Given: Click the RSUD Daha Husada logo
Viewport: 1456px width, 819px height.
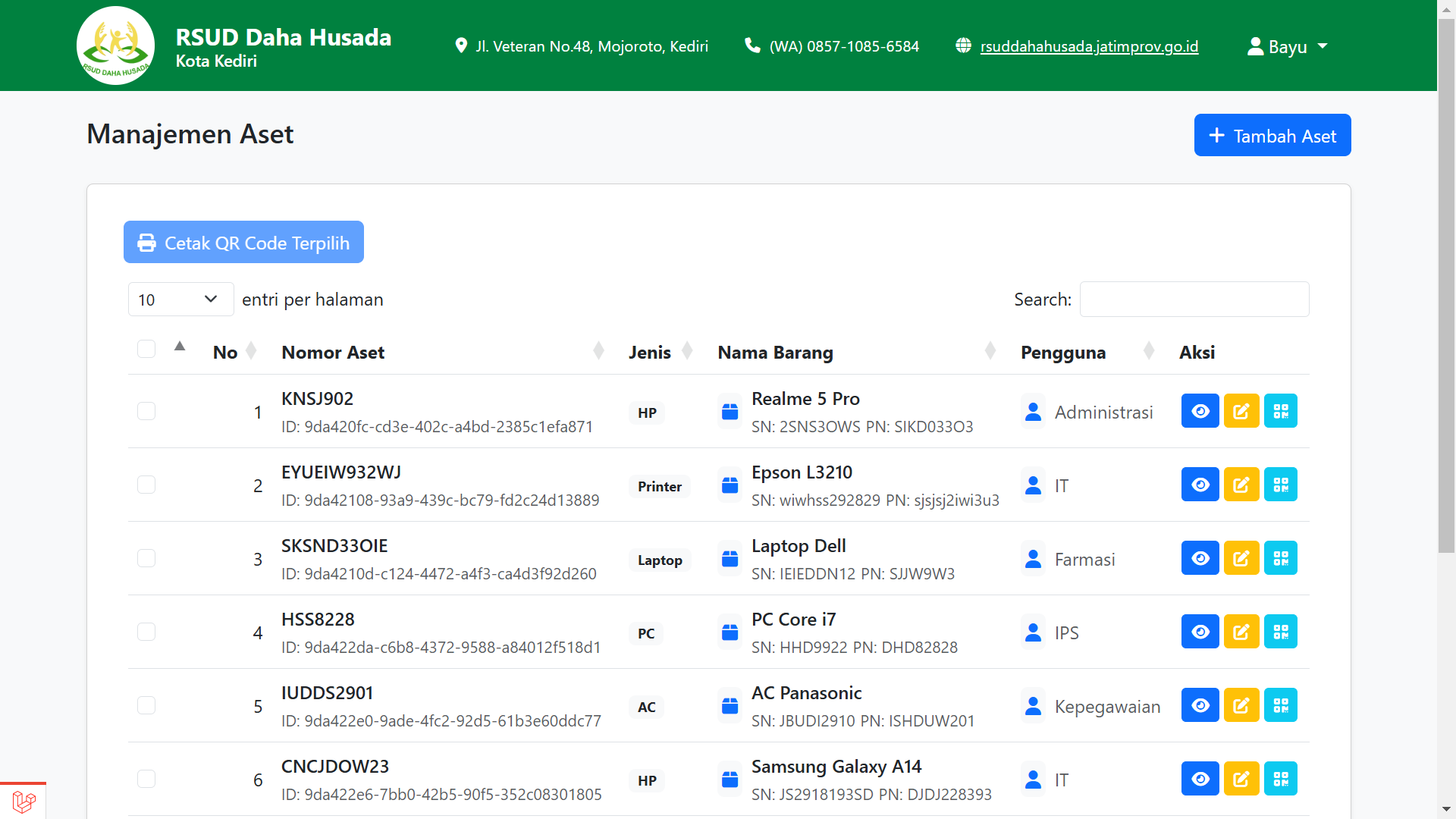Looking at the screenshot, I should click(115, 45).
